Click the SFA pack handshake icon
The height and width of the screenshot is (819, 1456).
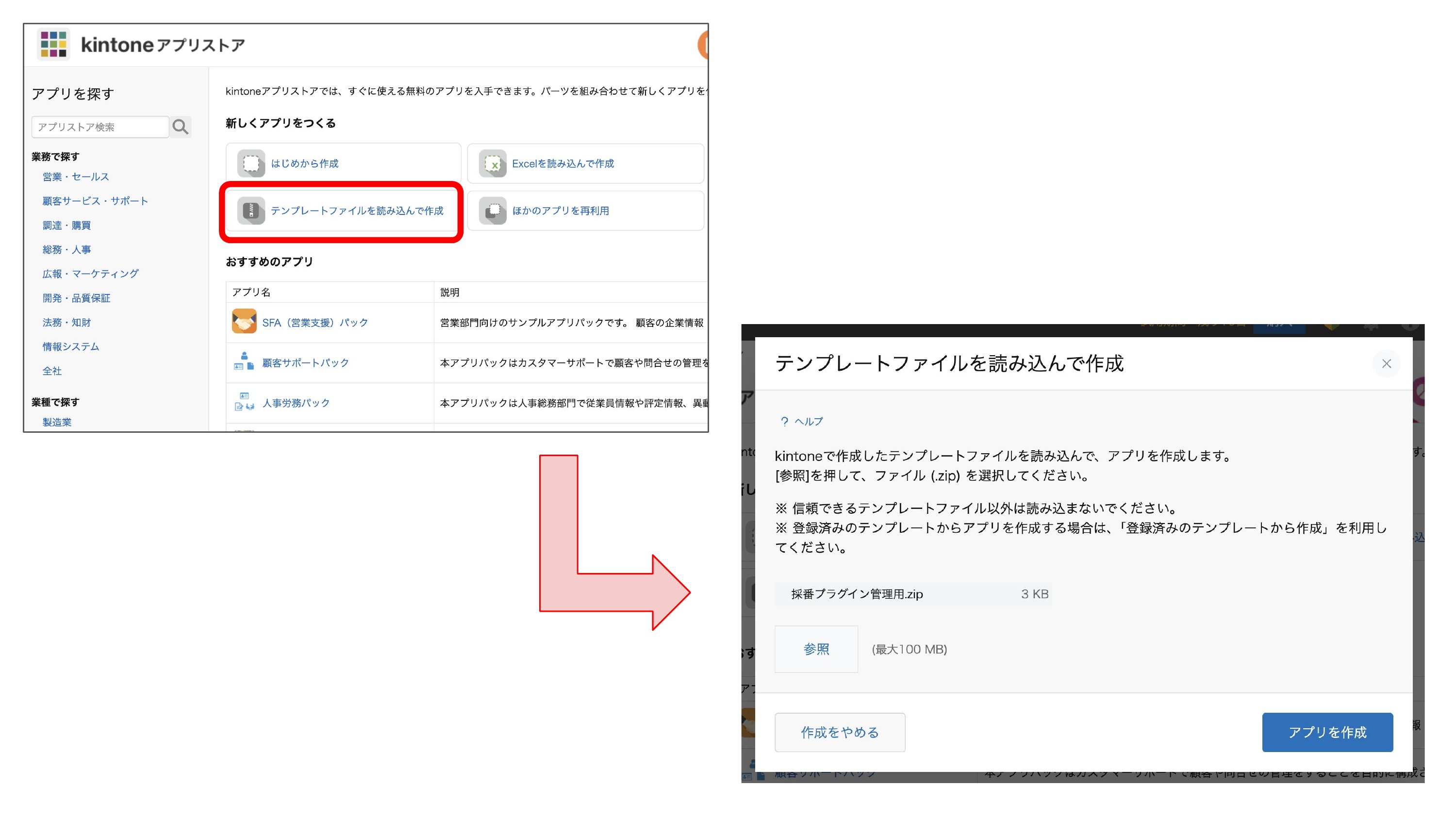pos(244,322)
